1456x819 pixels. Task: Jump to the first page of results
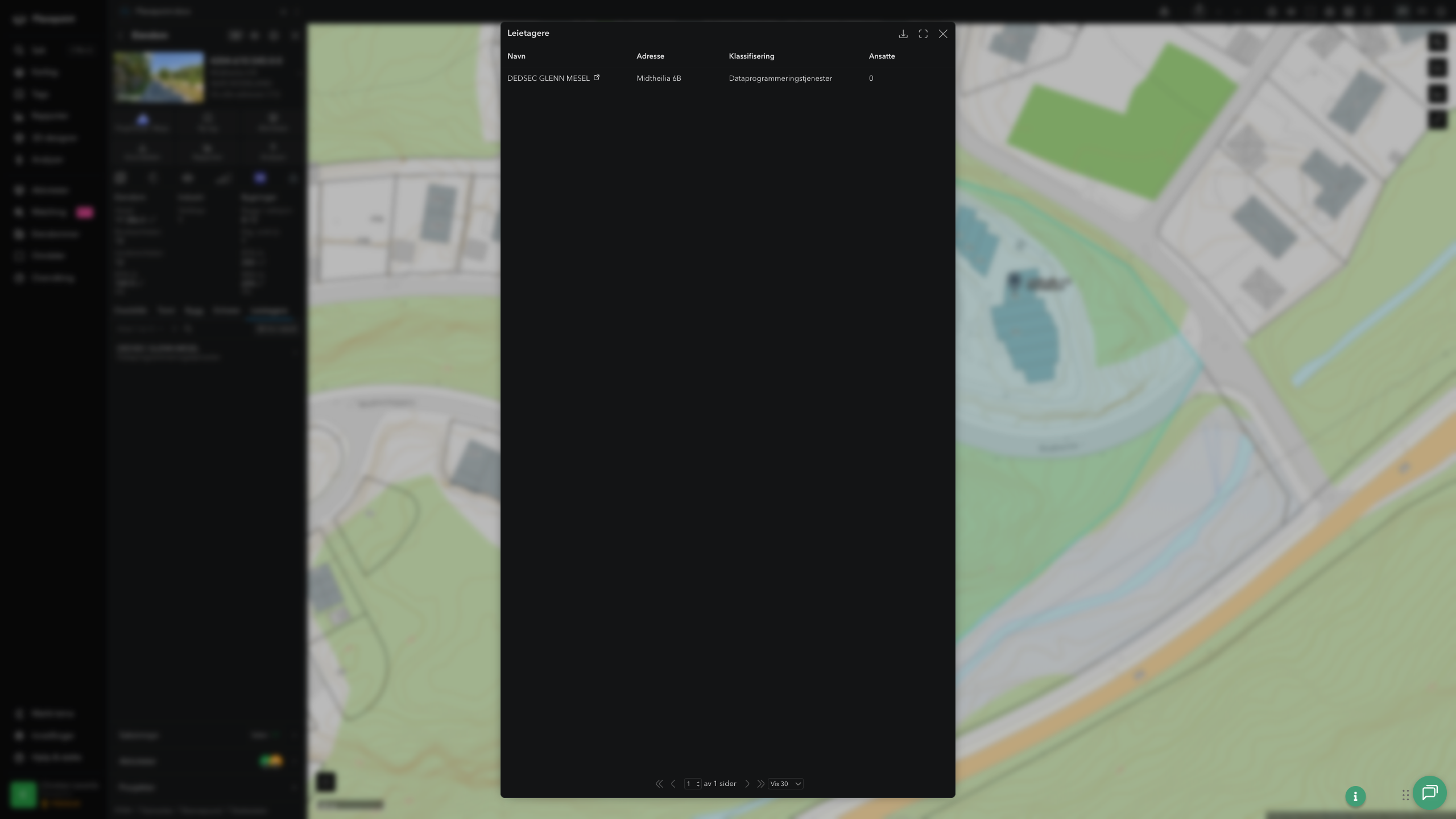pos(659,784)
